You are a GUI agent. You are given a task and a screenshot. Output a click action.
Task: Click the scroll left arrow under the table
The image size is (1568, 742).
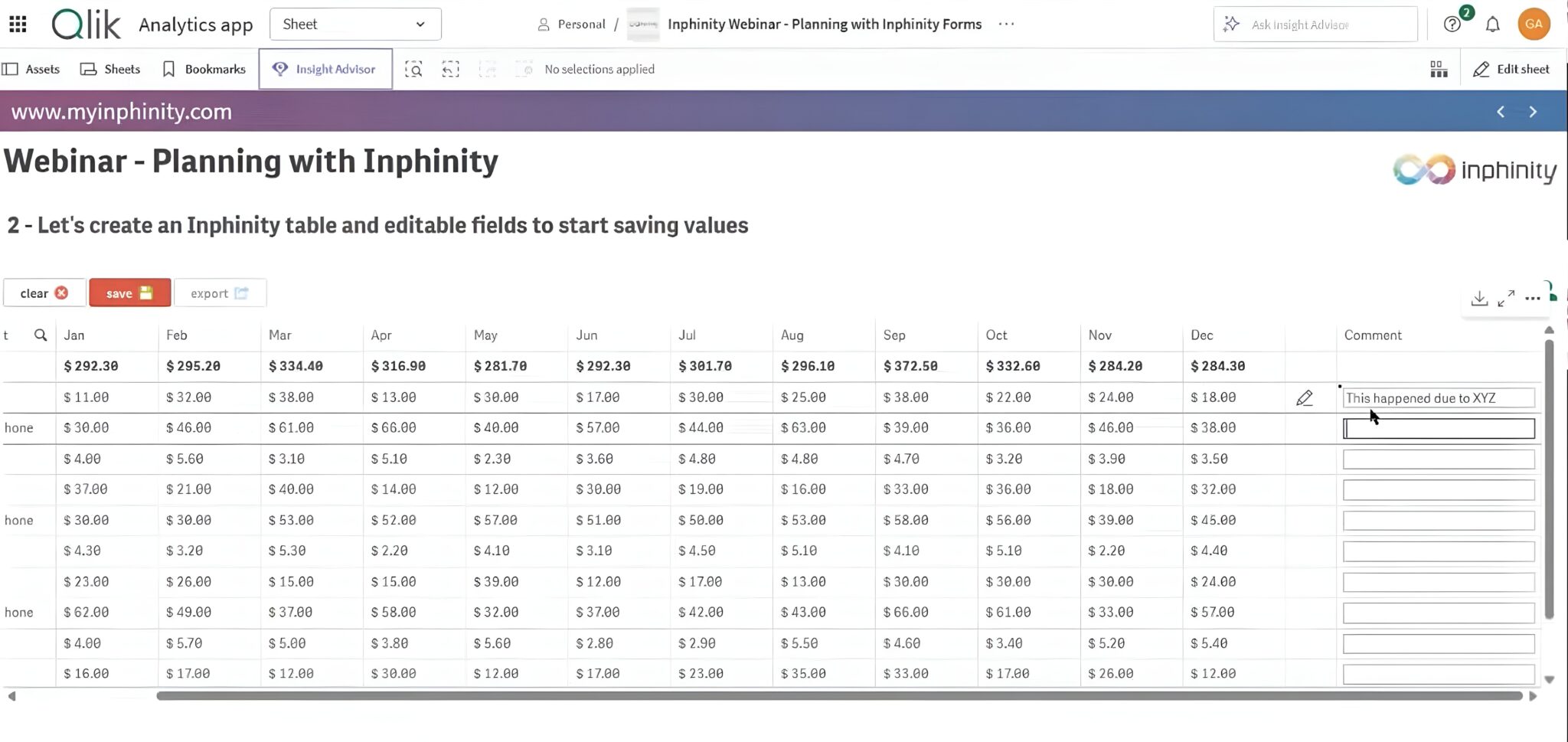(x=11, y=696)
